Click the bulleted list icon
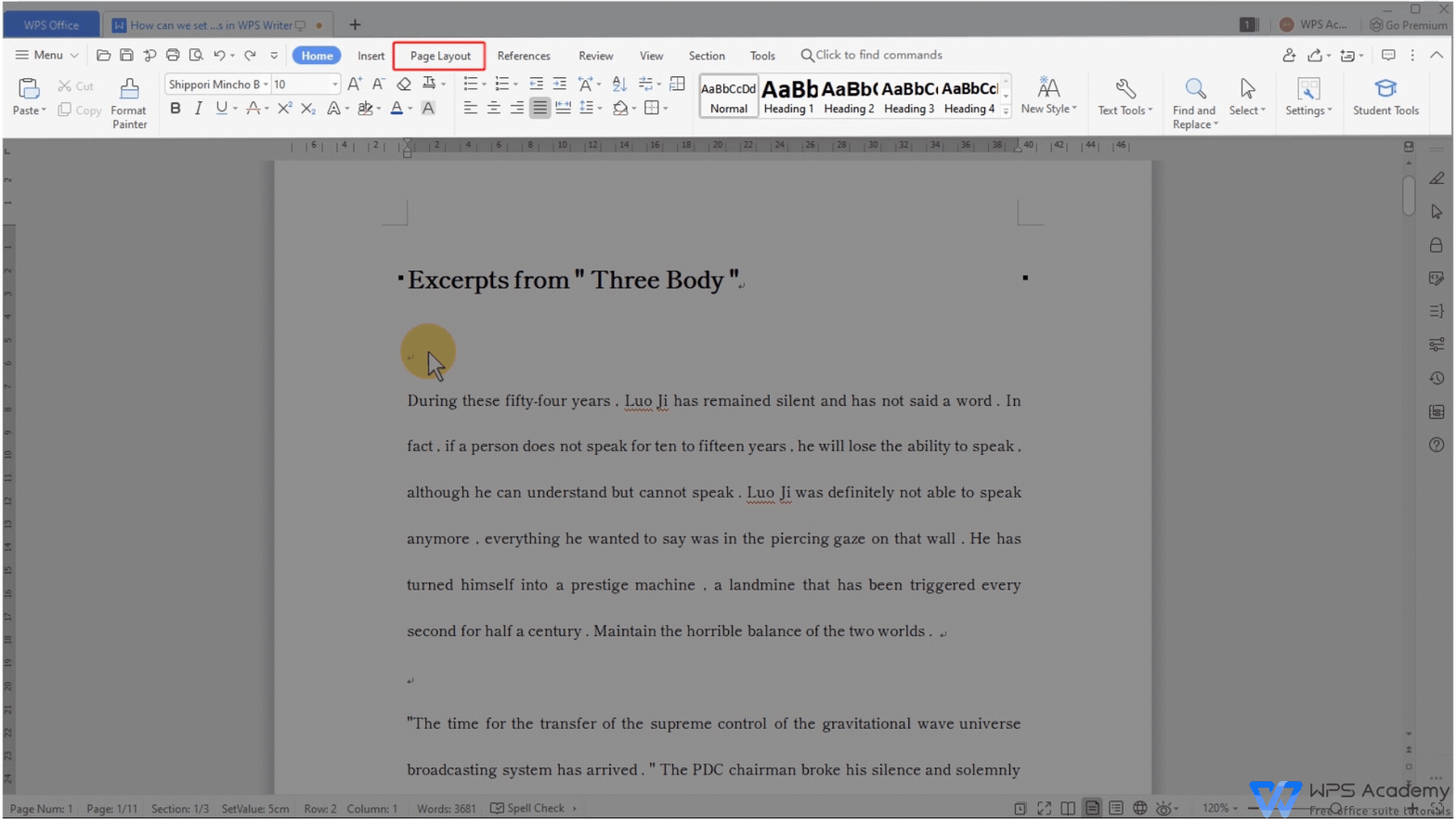 coord(471,84)
